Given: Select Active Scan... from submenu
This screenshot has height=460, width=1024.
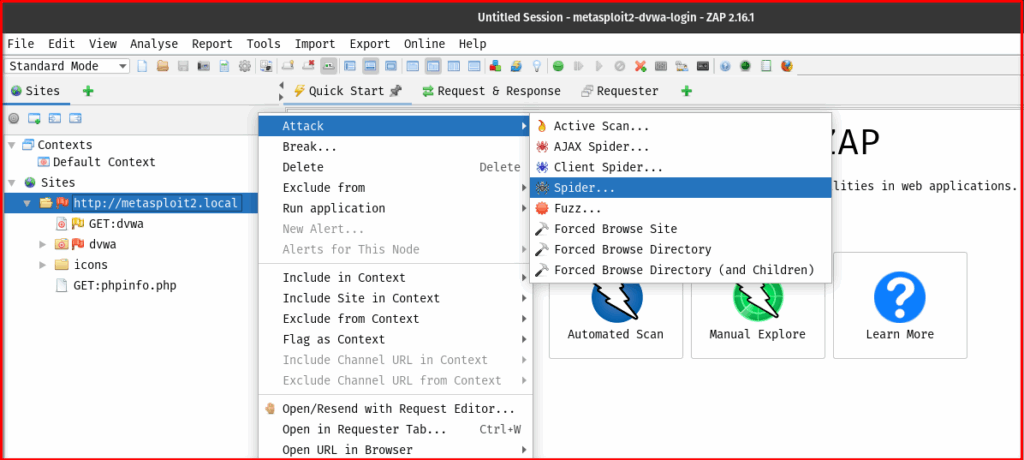Looking at the screenshot, I should [680, 126].
